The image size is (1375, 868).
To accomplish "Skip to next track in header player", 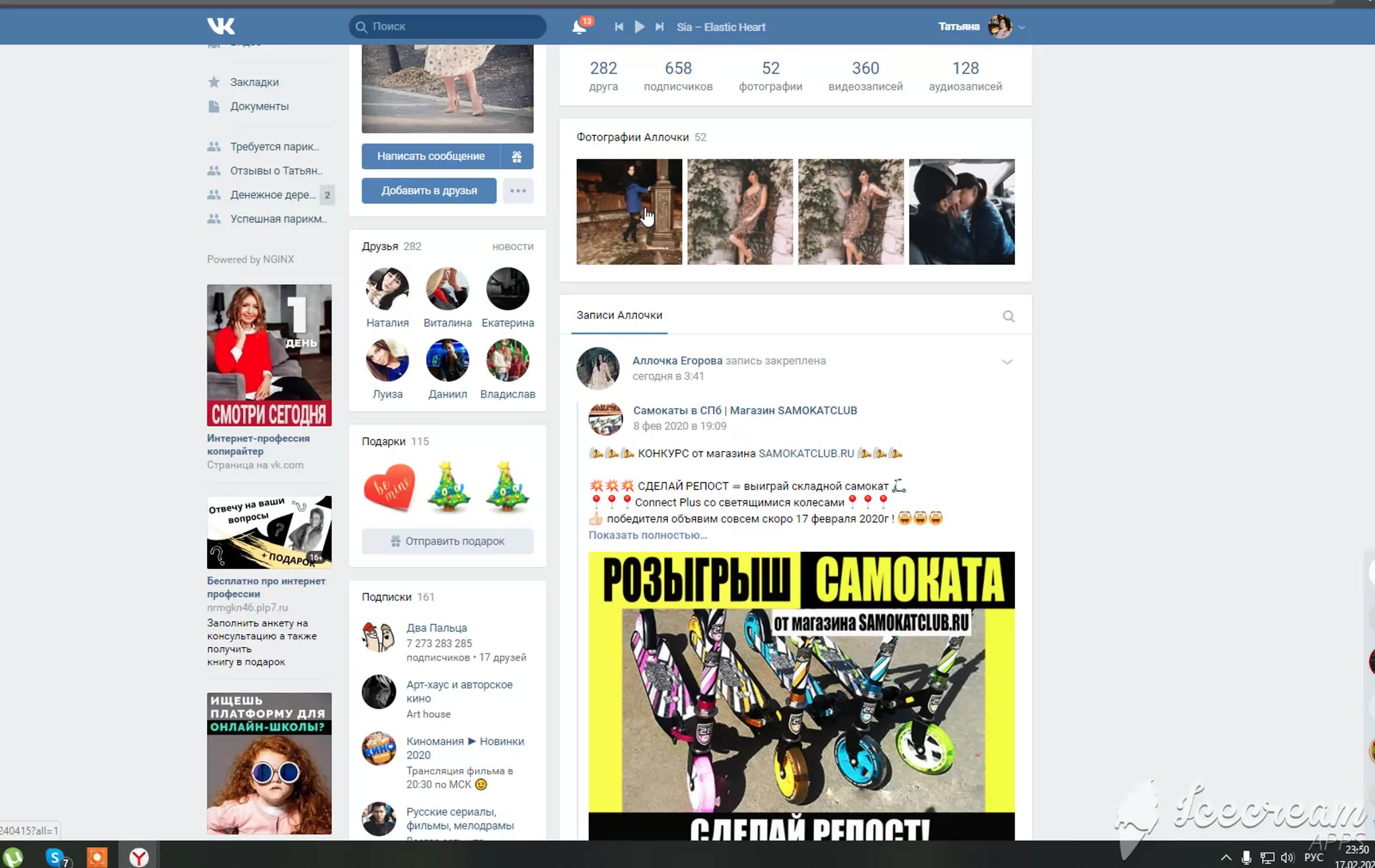I will pos(660,26).
